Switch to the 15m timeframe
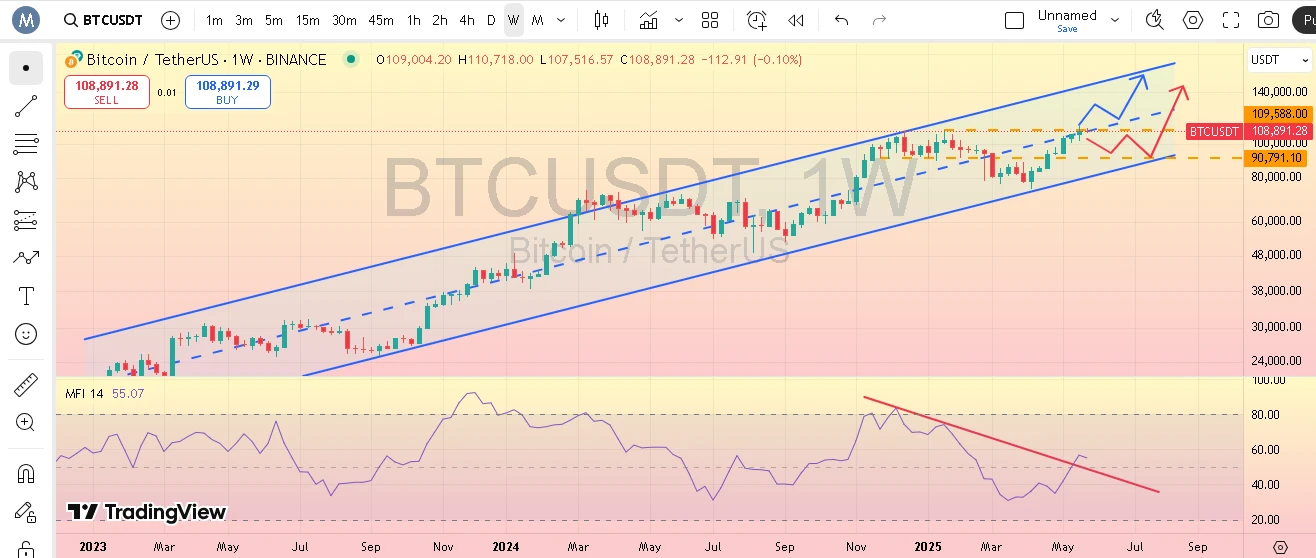Viewport: 1316px width, 558px height. 308,20
